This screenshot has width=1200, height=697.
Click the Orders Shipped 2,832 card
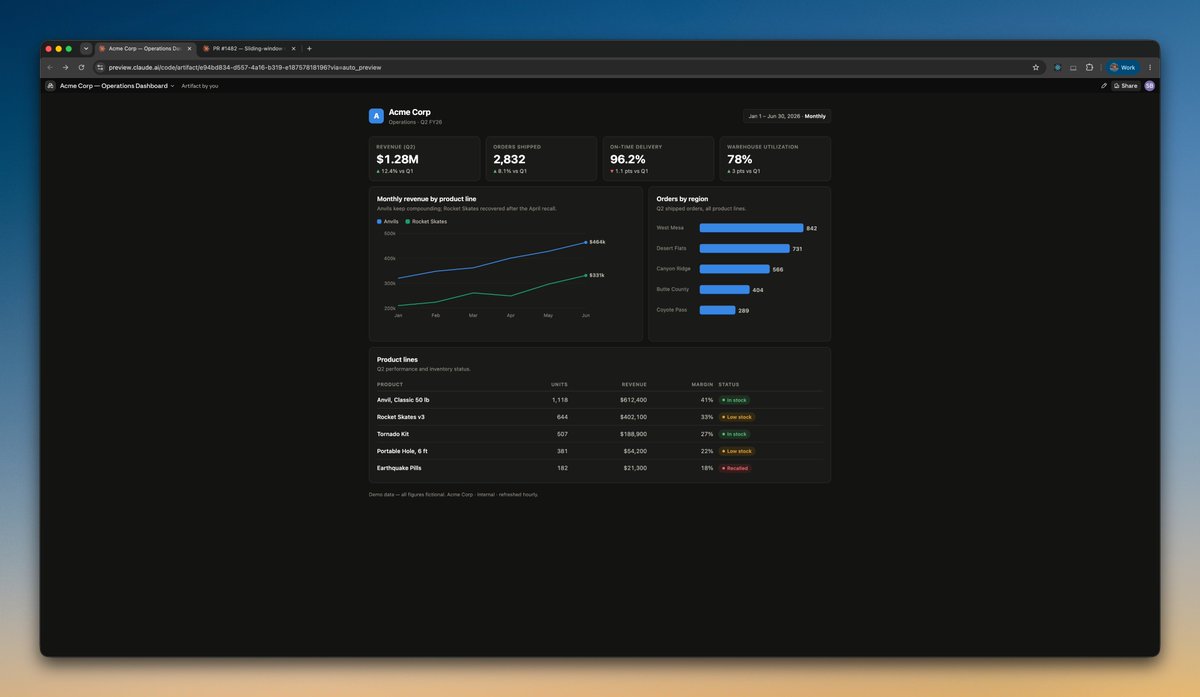click(541, 159)
